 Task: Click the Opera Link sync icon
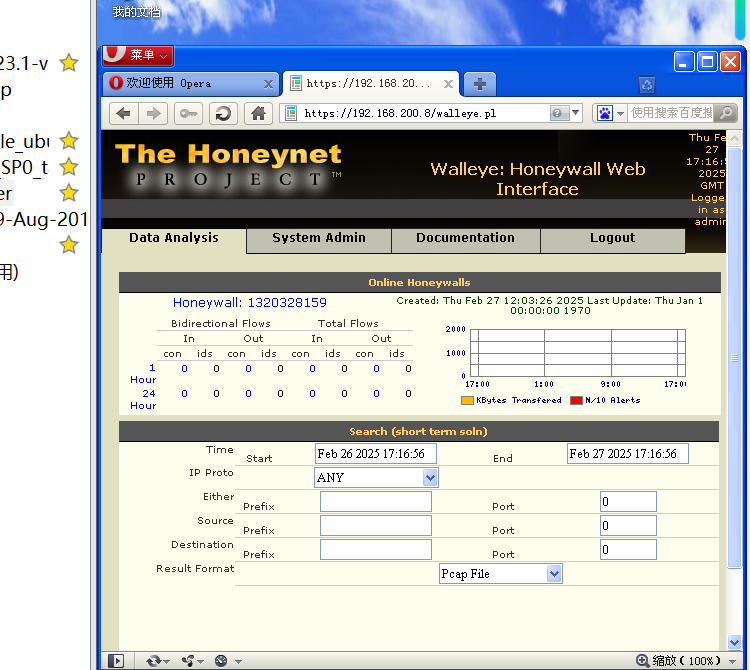(x=154, y=661)
